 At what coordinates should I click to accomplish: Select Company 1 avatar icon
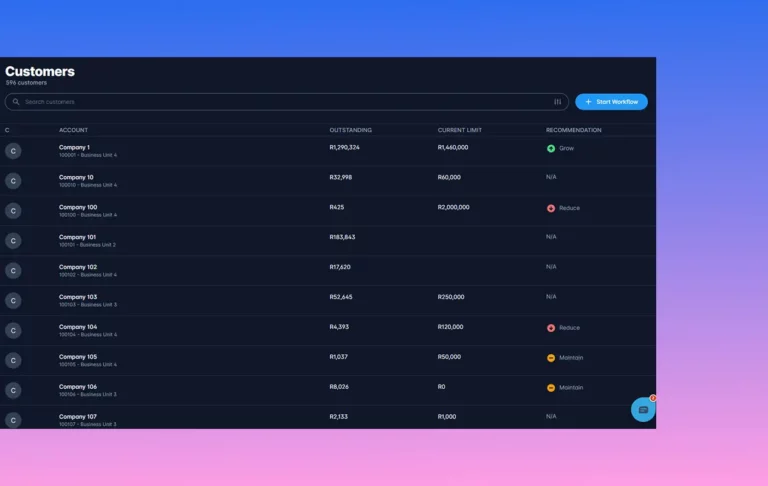tap(13, 151)
